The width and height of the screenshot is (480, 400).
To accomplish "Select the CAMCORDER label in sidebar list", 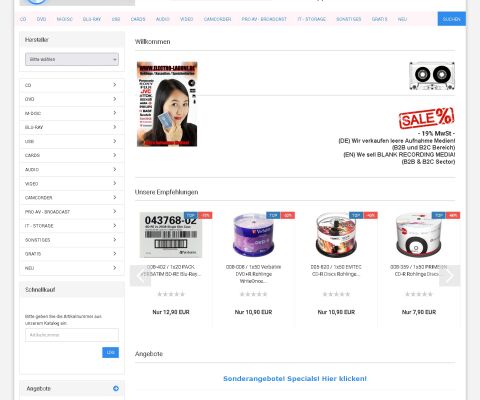I will (38, 198).
